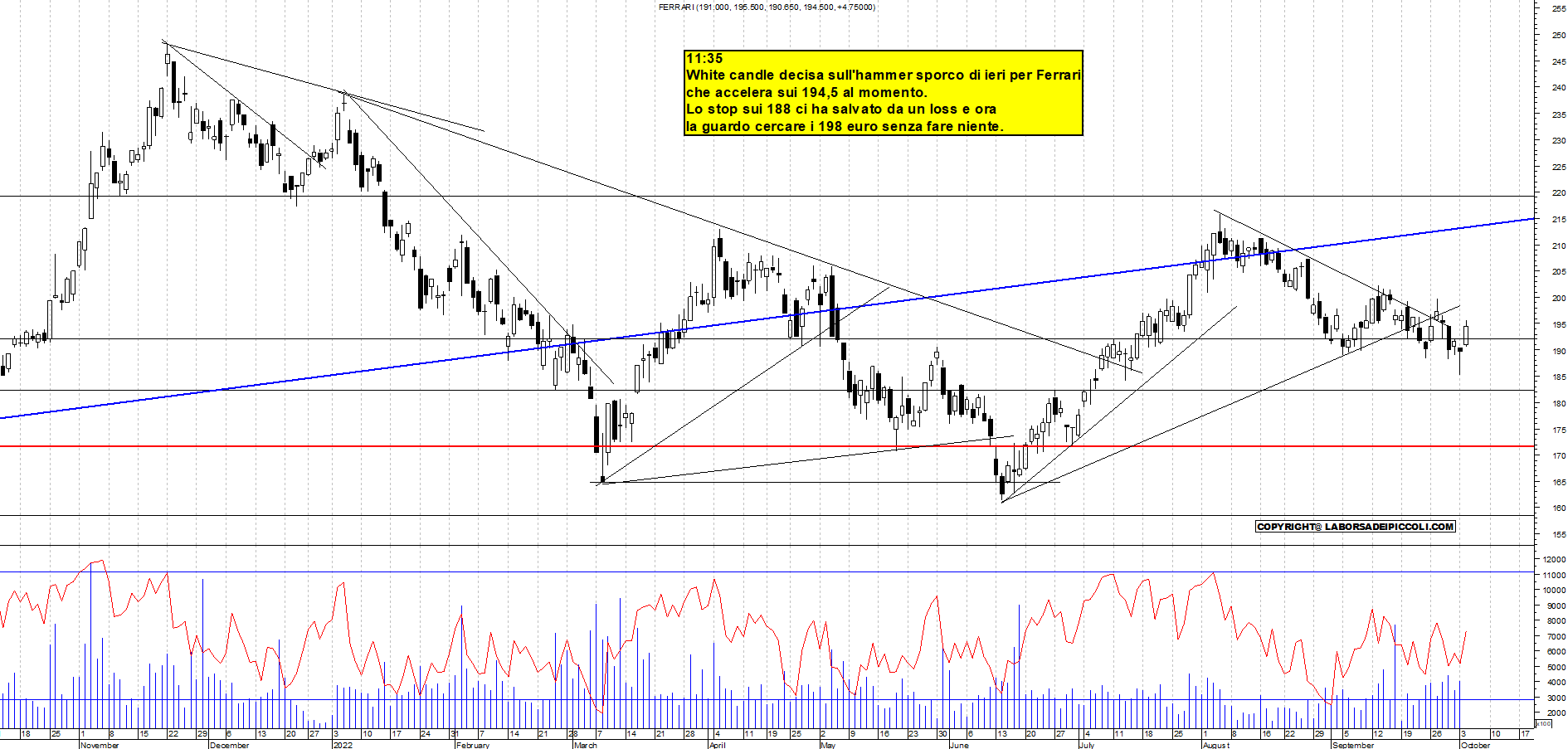Click the December month label on the time axis
This screenshot has height=749, width=1568.
(230, 745)
